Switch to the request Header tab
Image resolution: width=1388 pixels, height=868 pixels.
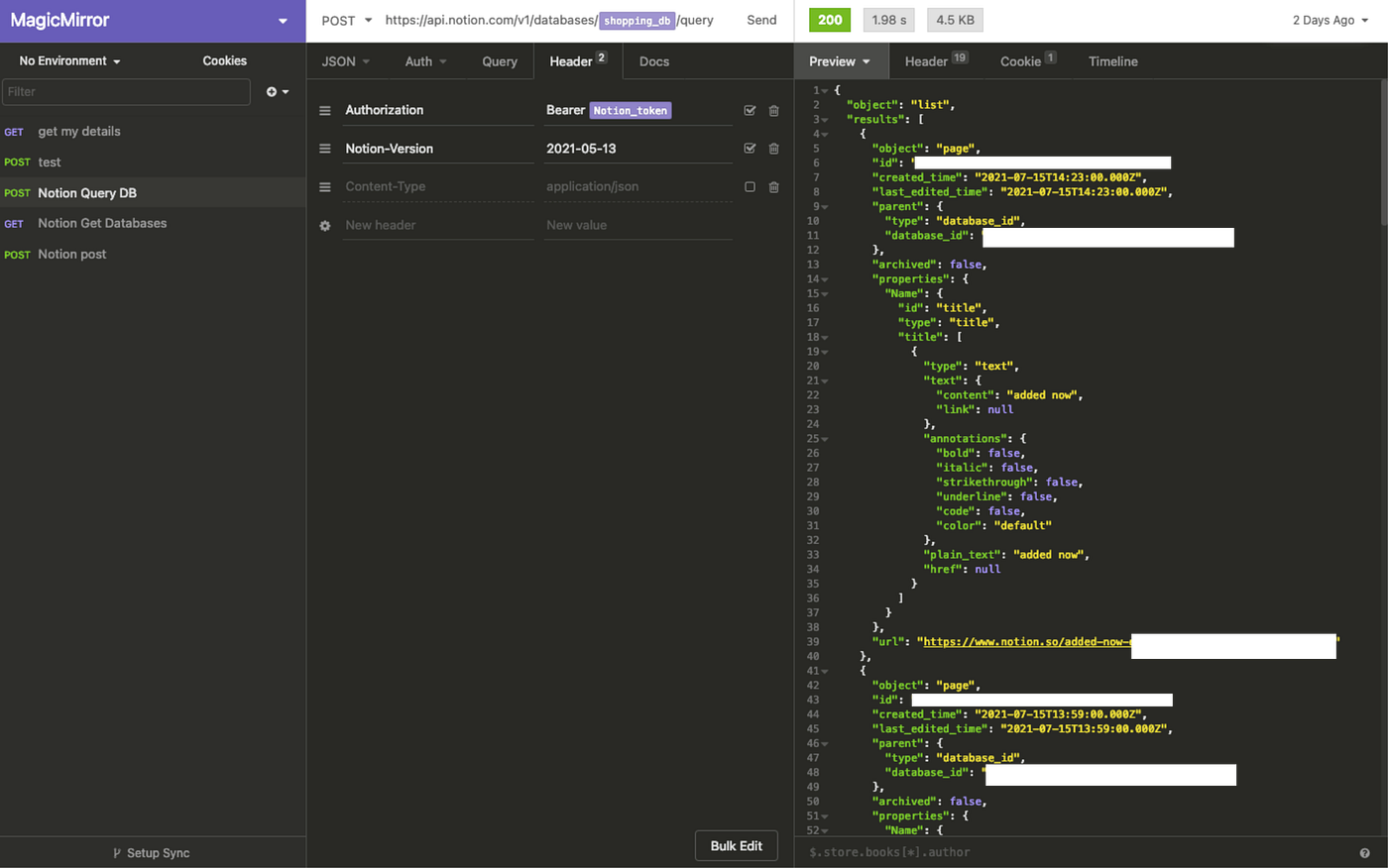pos(578,61)
